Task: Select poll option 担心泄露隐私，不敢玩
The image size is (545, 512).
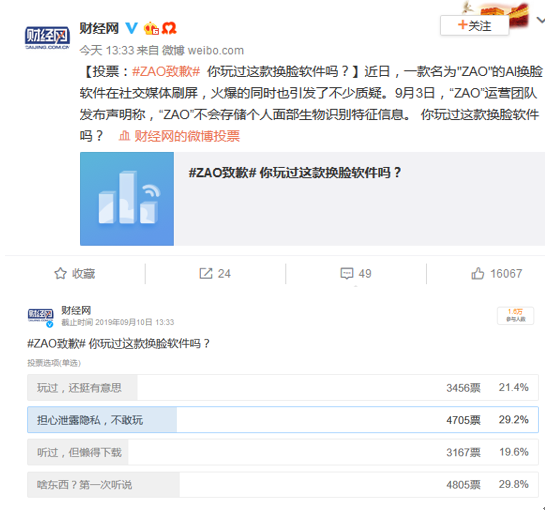Action: tap(283, 420)
